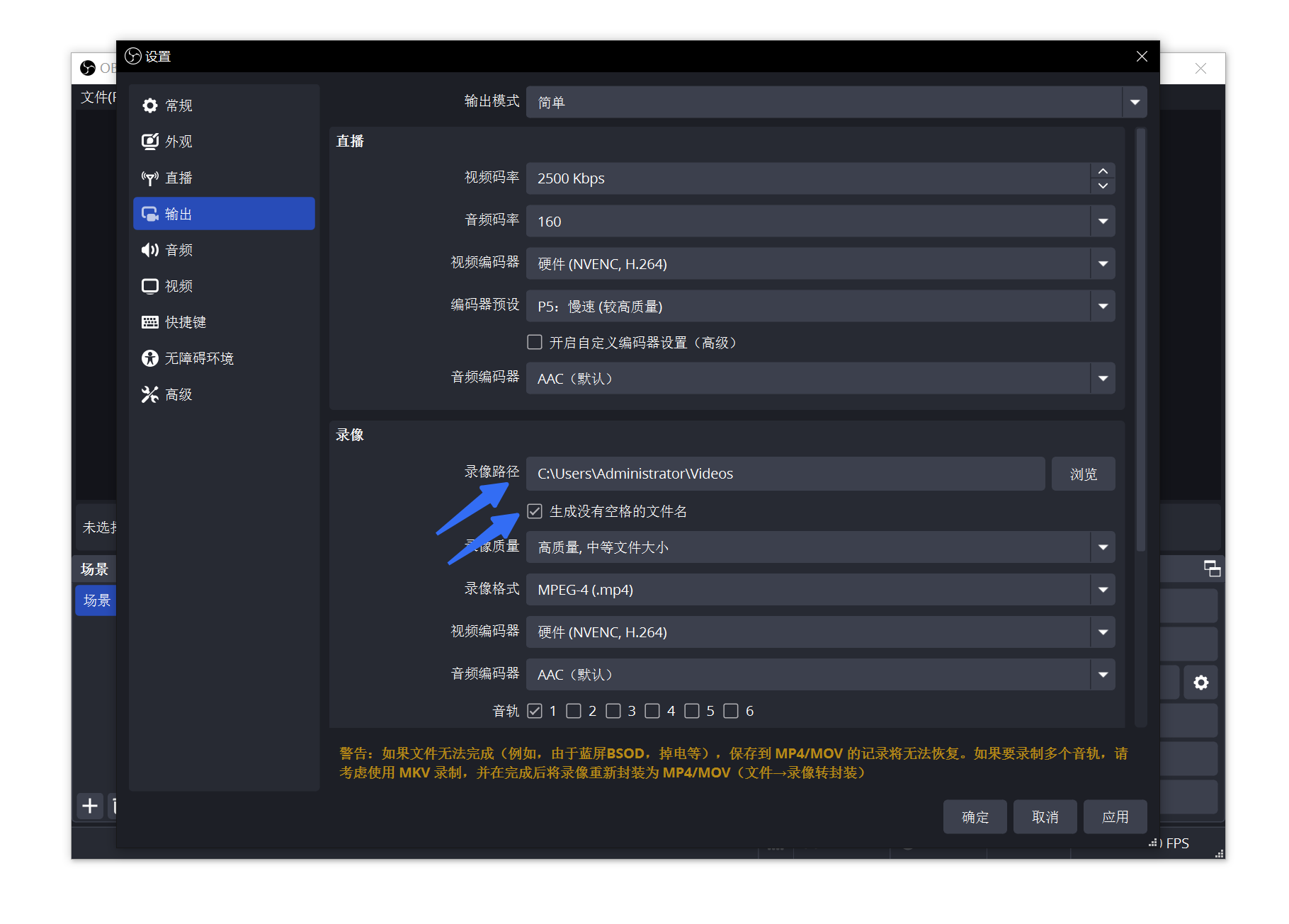Viewport: 1289px width, 924px height.
Task: Click the 快捷键 keyboard icon
Action: coord(150,322)
